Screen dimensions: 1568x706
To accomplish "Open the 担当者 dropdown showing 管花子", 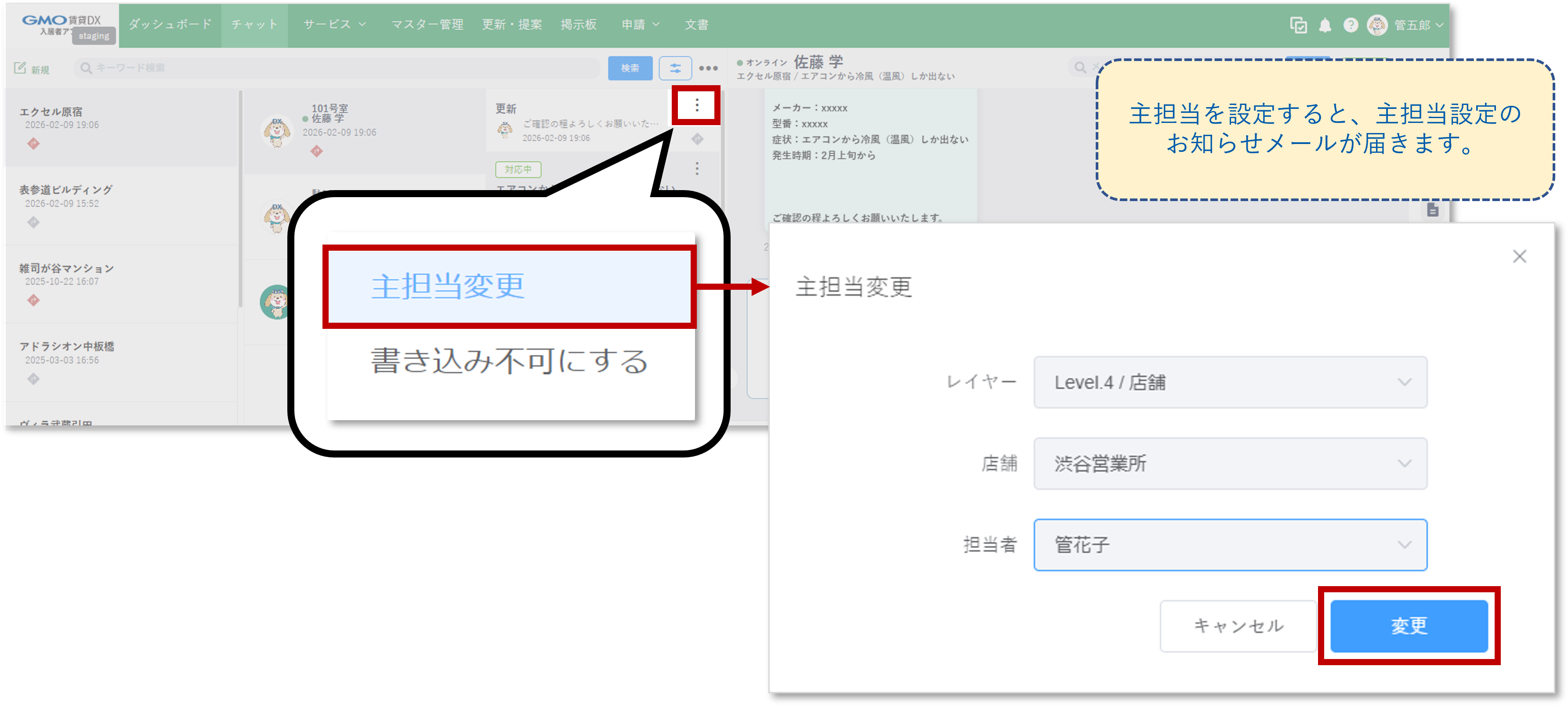I will 1229,545.
